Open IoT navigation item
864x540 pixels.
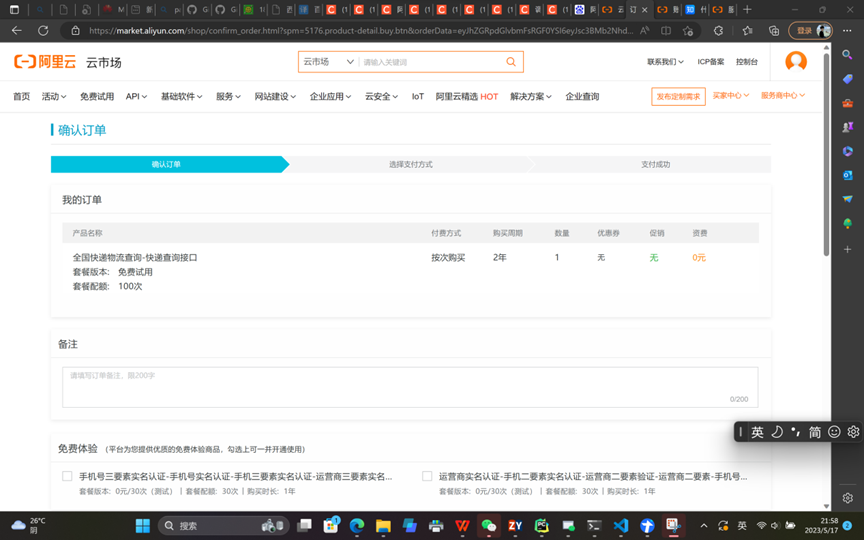[x=418, y=96]
